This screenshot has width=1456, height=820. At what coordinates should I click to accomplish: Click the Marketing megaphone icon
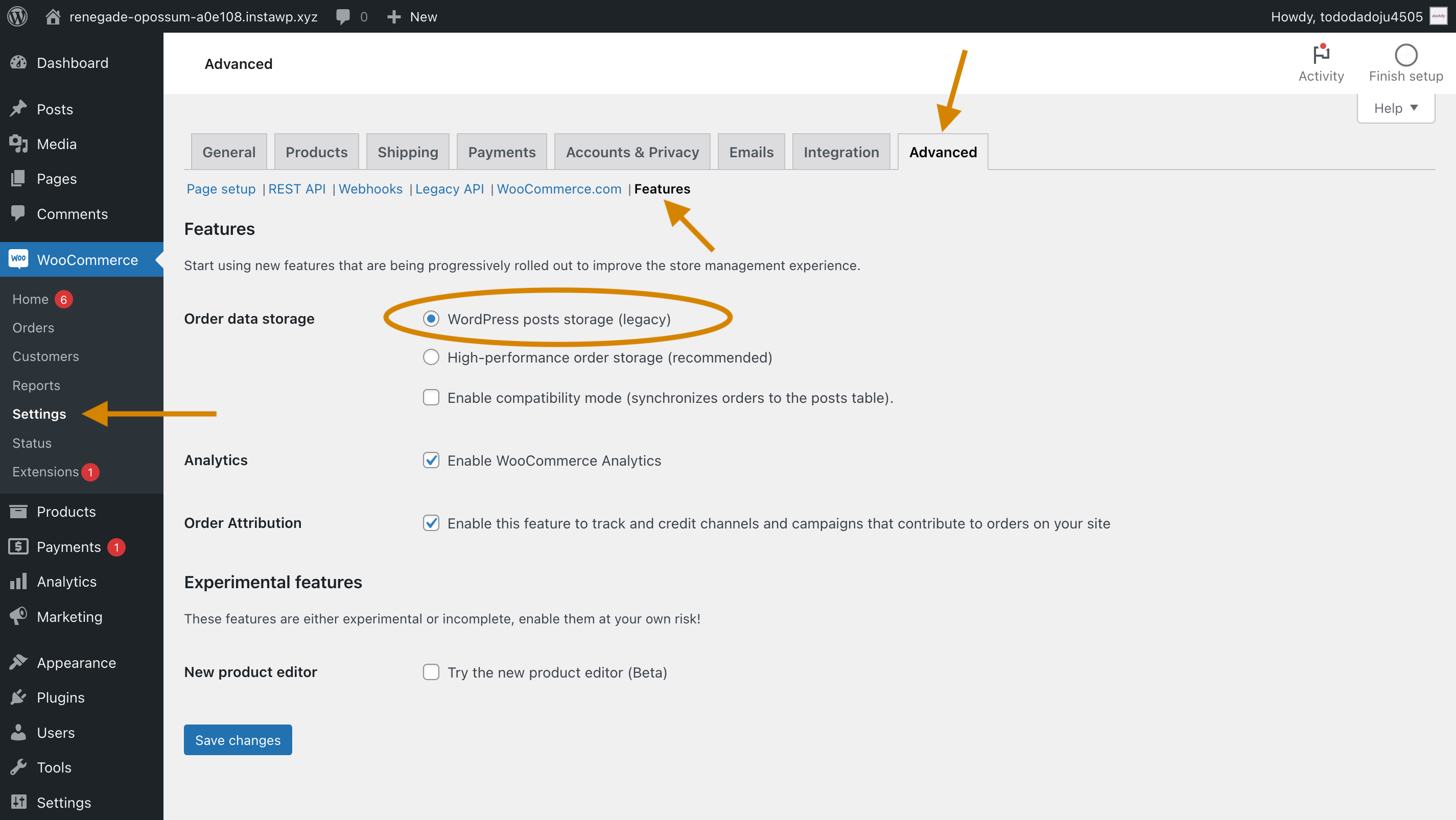(x=18, y=616)
